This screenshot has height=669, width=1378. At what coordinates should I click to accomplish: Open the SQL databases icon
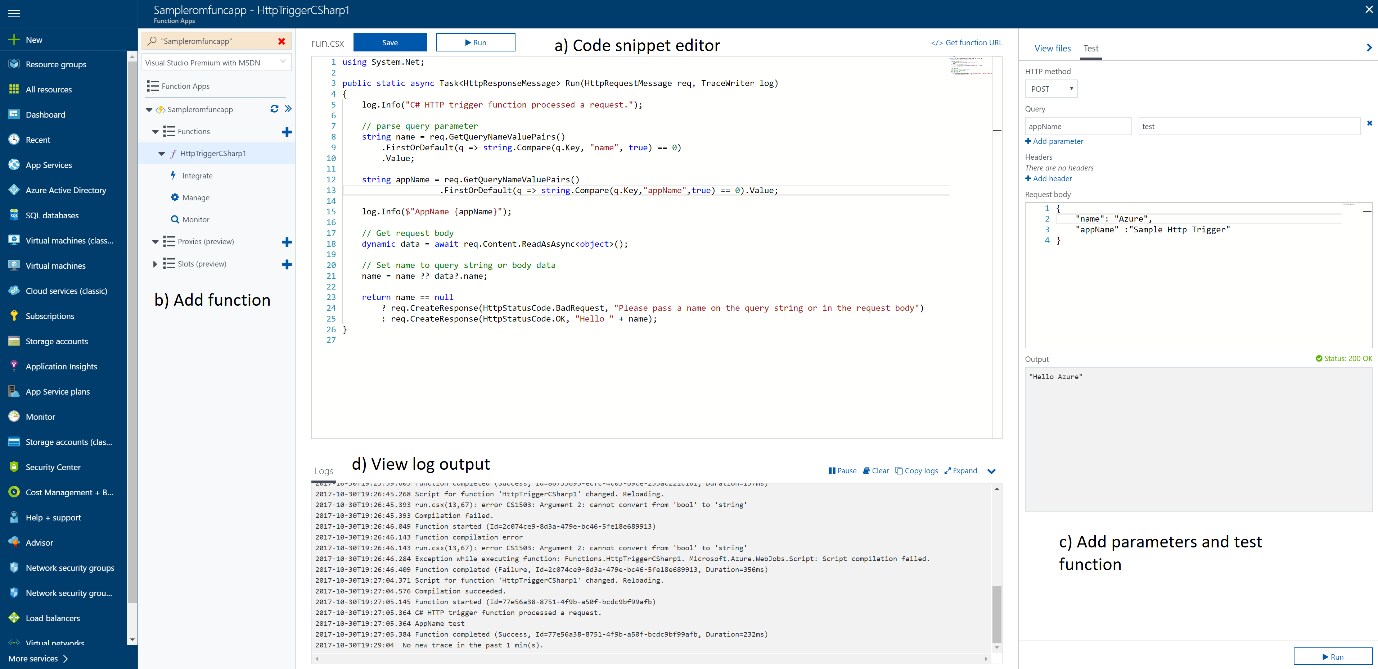[14, 215]
